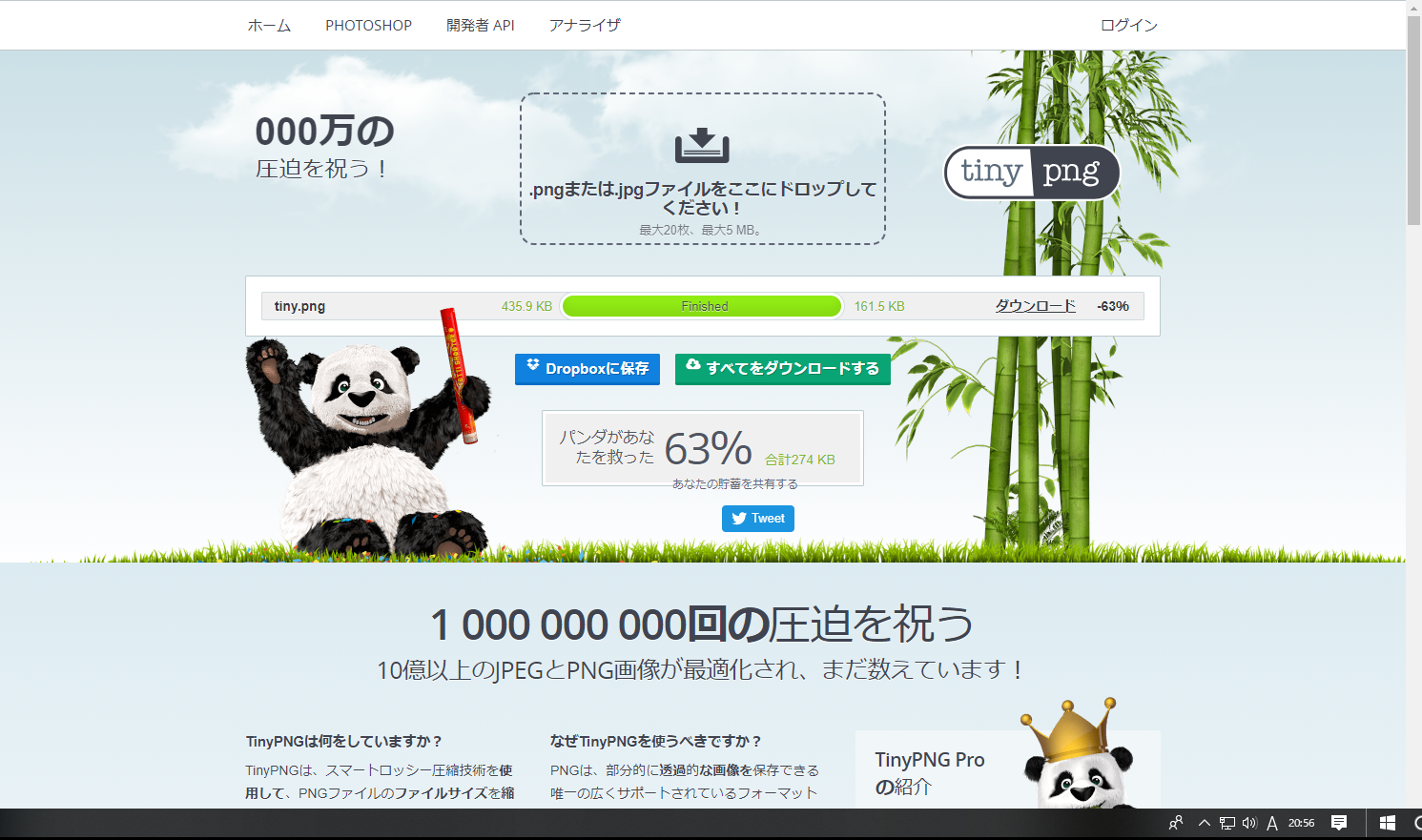Viewport: 1422px width, 840px height.
Task: Click the 161.5 KB compressed size value
Action: 879,306
